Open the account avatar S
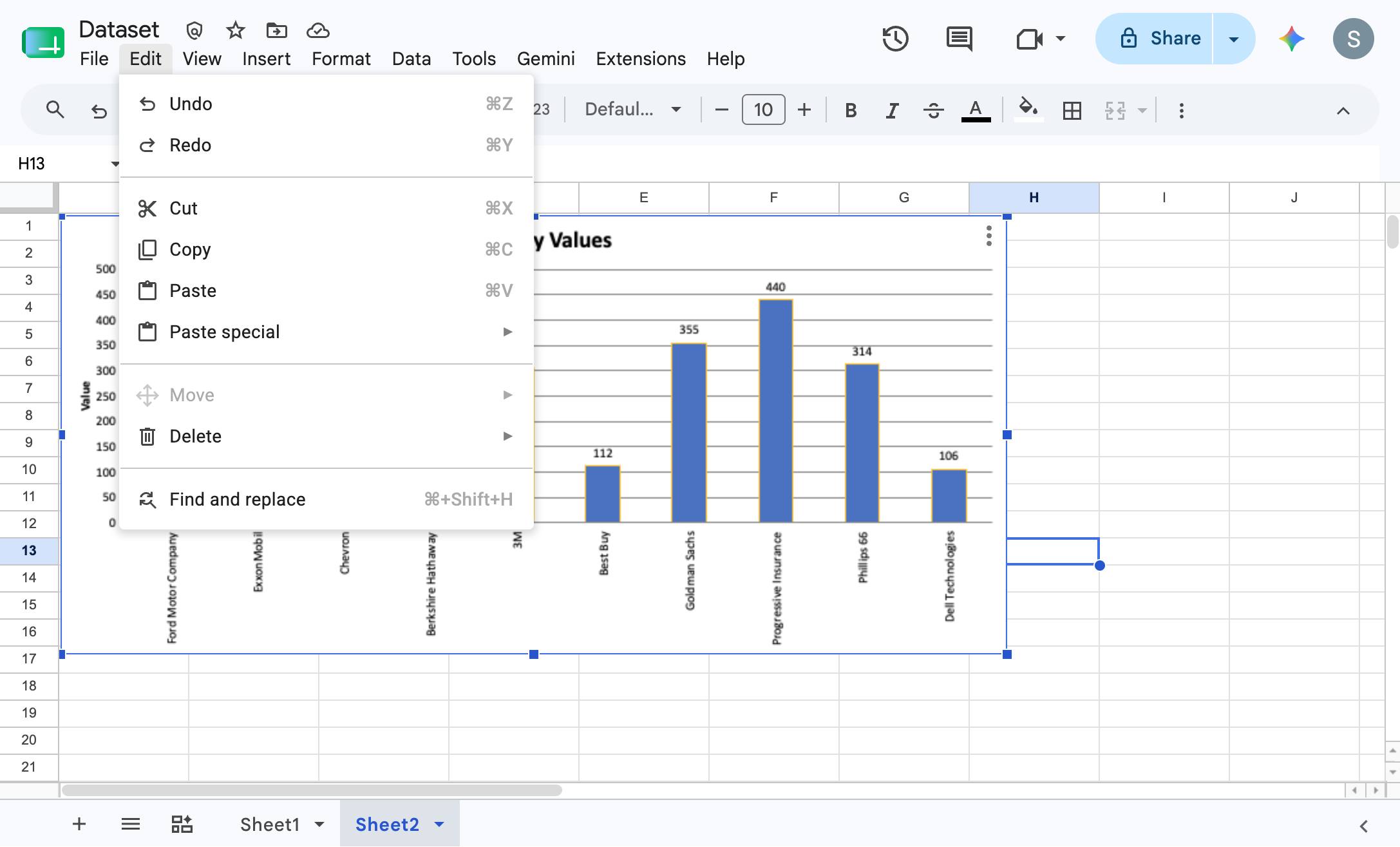 pos(1353,39)
